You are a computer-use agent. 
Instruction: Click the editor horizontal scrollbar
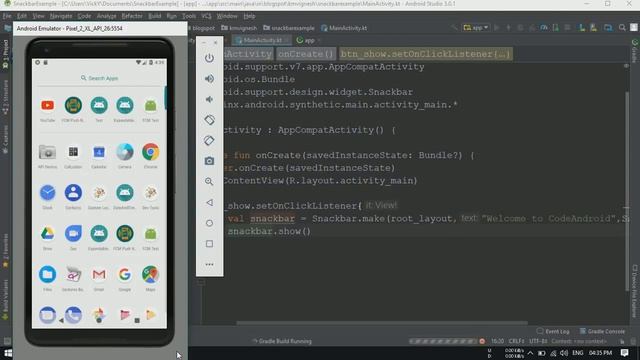pos(382,323)
